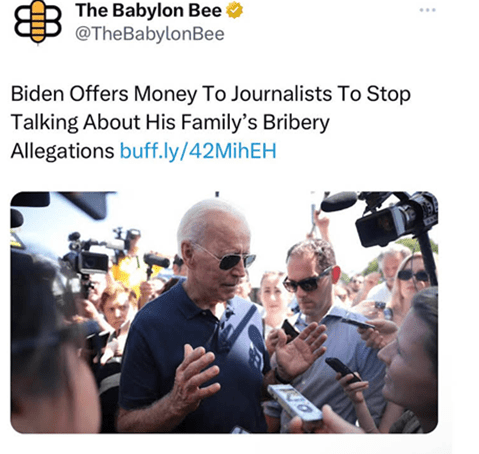Click the boom microphone near the photo's upper edge

(339, 202)
